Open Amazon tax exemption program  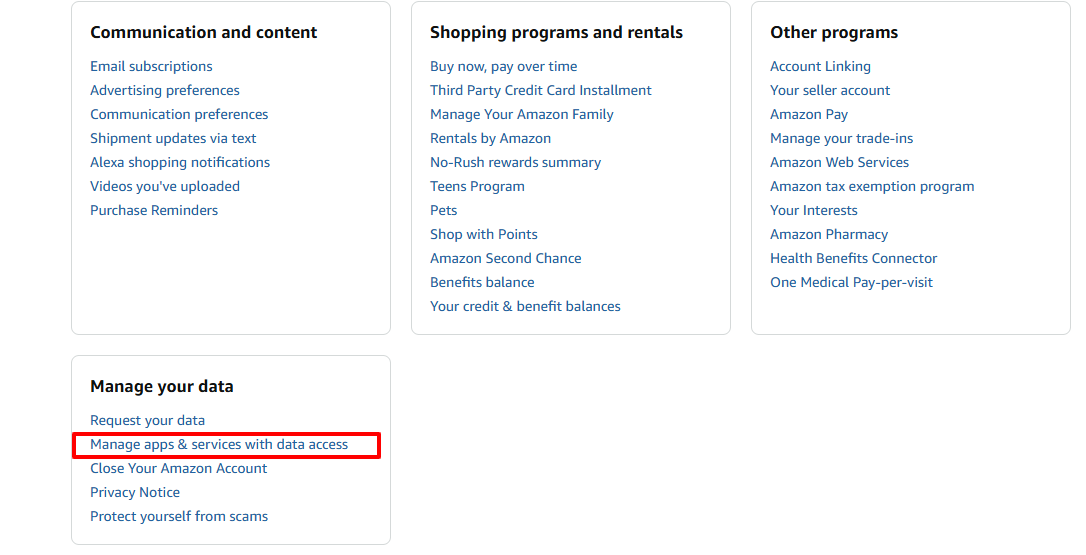(x=872, y=186)
